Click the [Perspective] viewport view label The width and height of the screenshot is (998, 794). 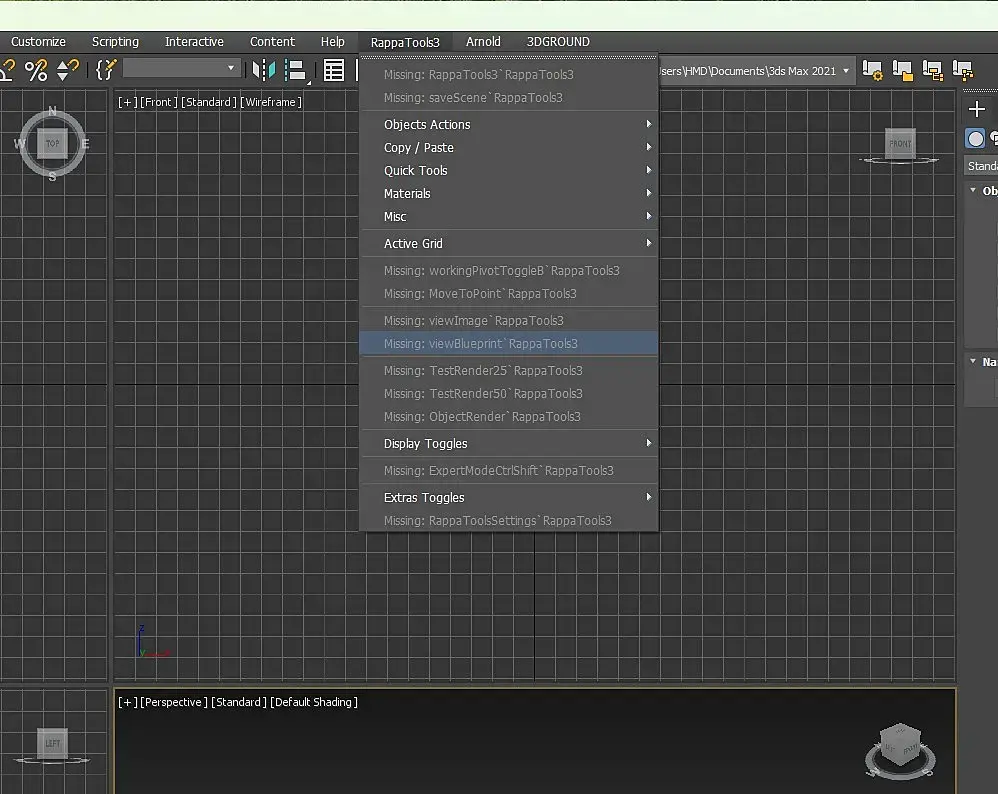174,702
